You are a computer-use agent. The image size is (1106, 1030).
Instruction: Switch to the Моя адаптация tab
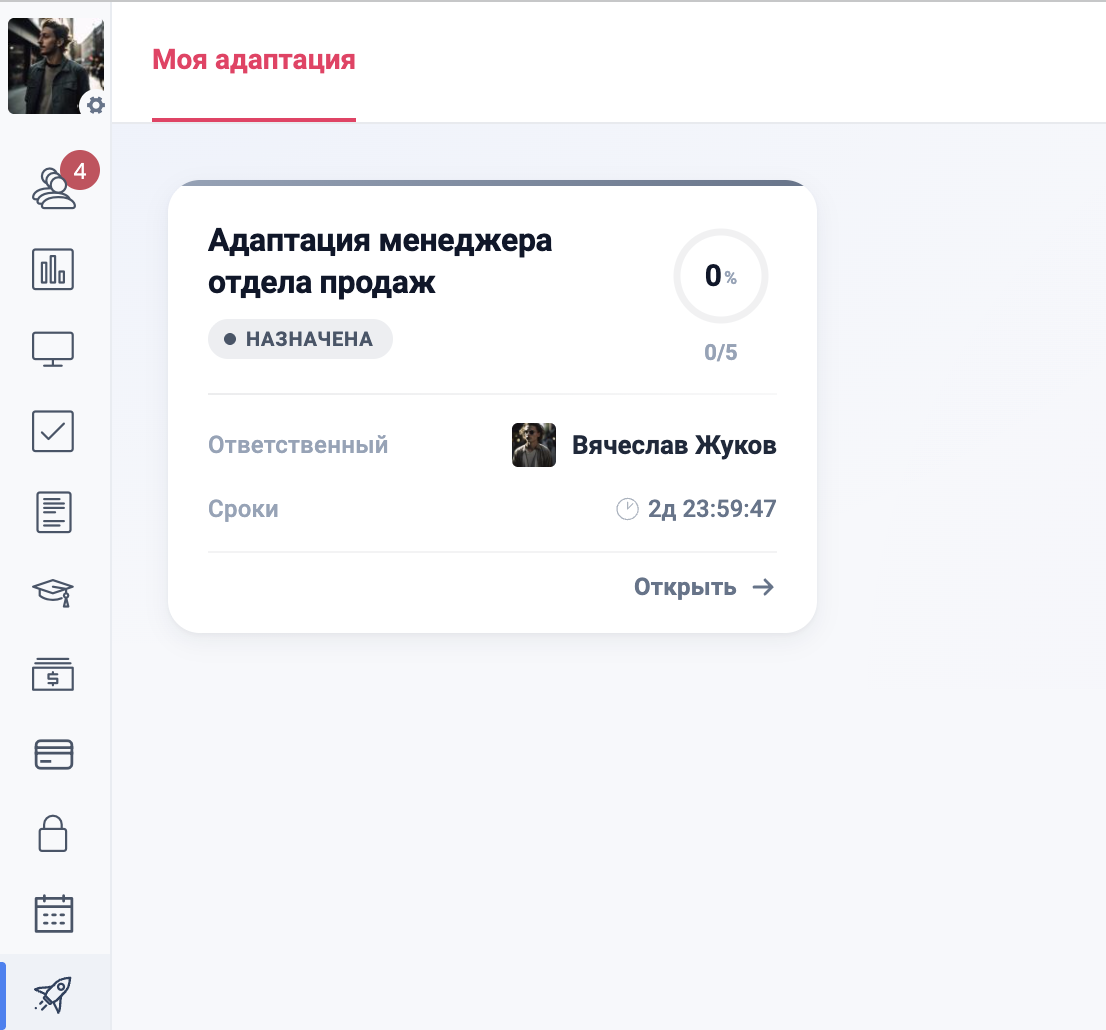pos(253,60)
